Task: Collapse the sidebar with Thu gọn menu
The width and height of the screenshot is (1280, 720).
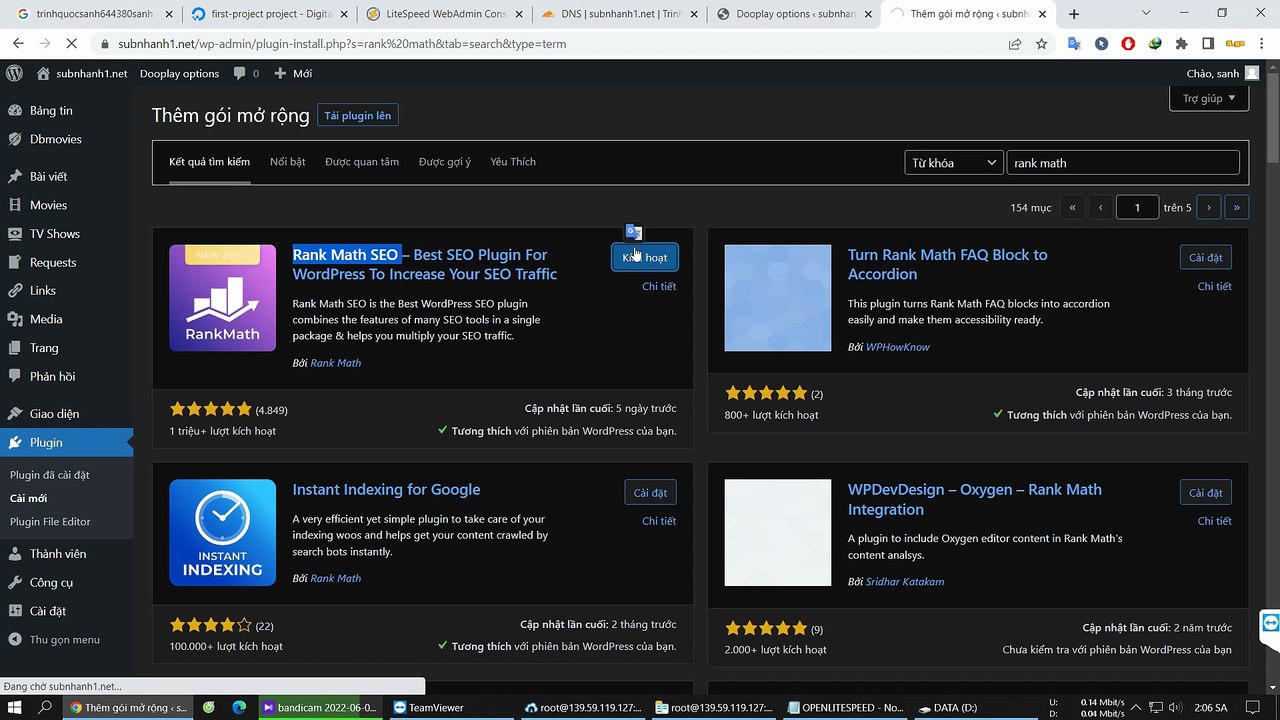Action: point(66,639)
